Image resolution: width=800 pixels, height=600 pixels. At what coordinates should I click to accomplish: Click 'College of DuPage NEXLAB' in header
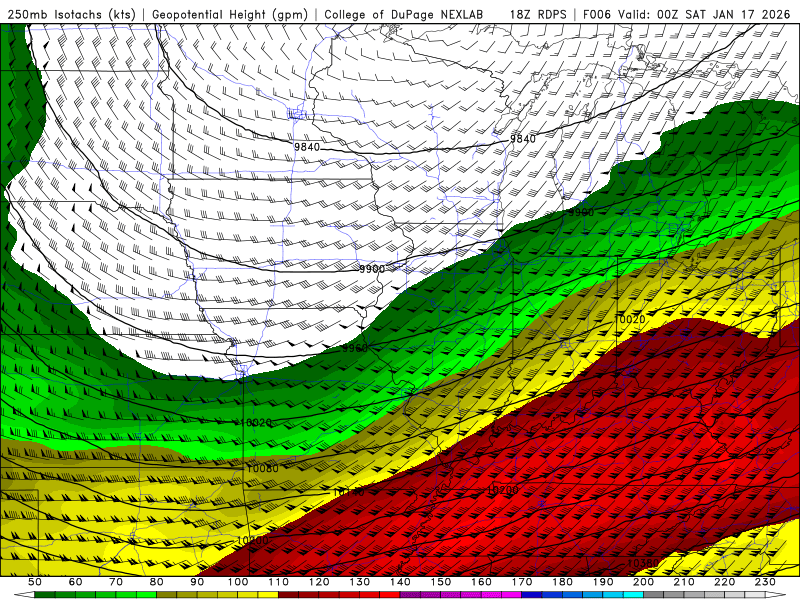pos(404,15)
